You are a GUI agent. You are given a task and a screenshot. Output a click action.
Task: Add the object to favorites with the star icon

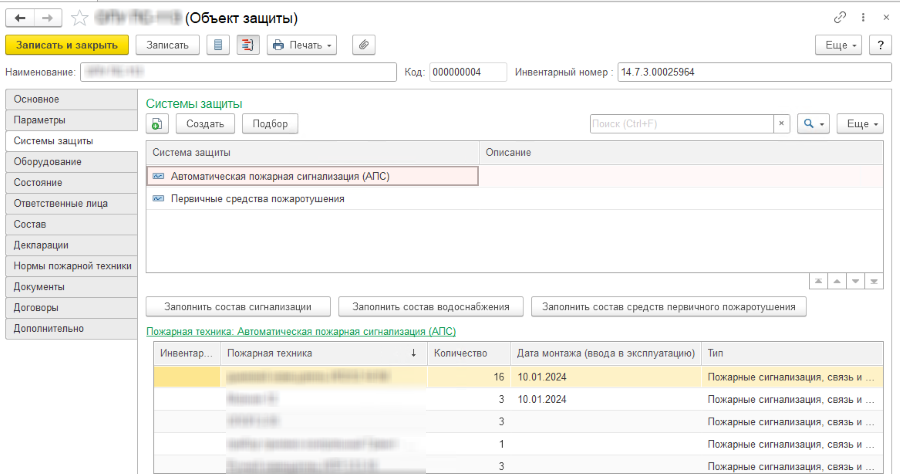click(79, 18)
